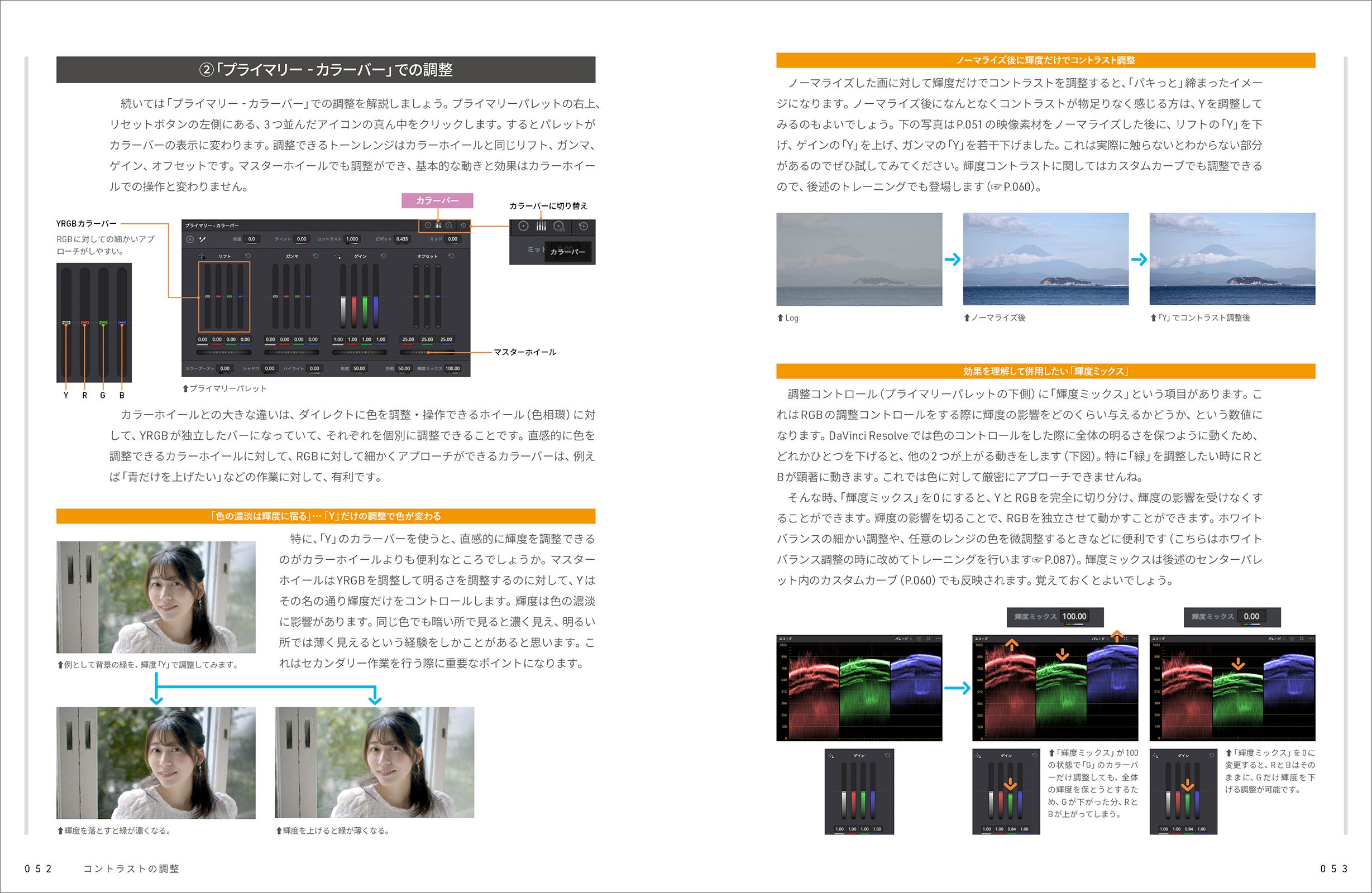Image resolution: width=1372 pixels, height=893 pixels.
Task: Click ガンマ green bar in Primary palette
Action: point(297,296)
